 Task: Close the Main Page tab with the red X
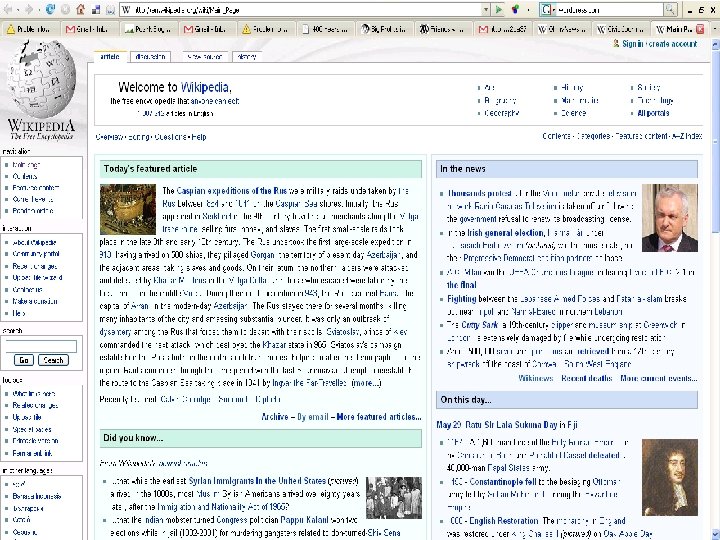click(x=700, y=29)
